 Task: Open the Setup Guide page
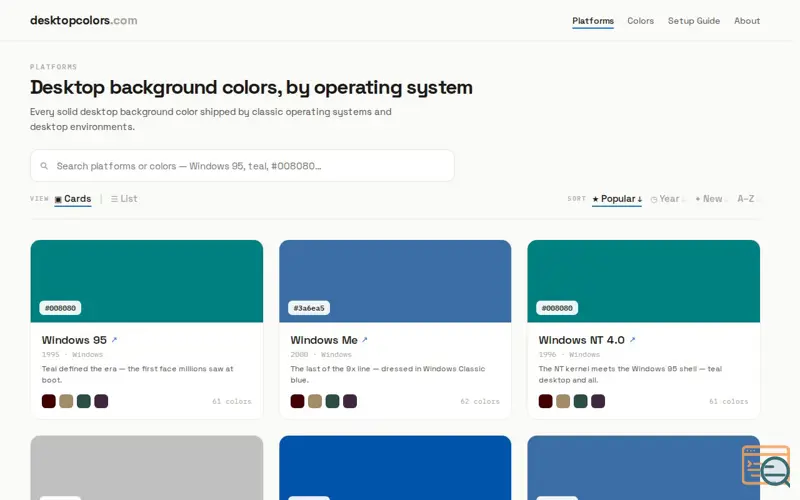pos(694,21)
